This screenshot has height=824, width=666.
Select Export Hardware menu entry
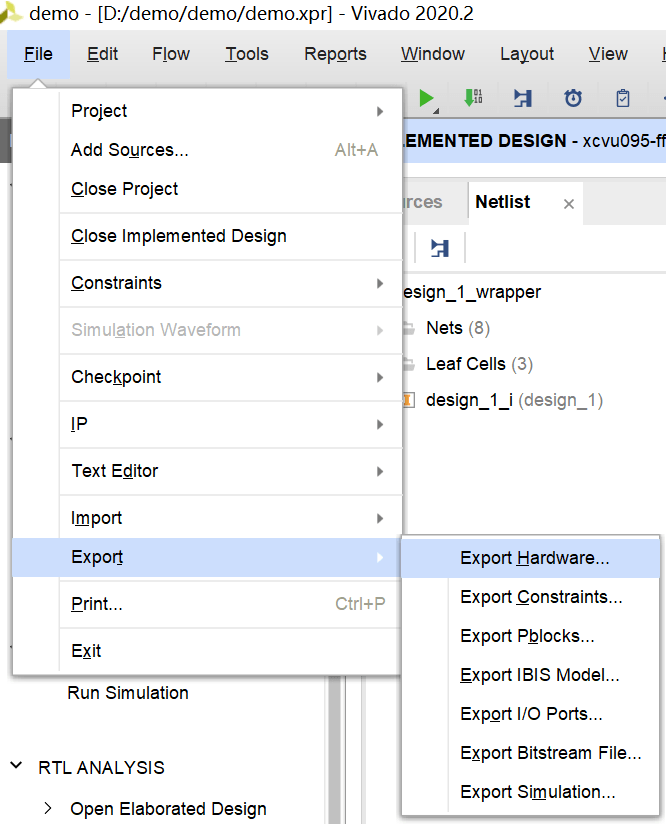tap(534, 558)
